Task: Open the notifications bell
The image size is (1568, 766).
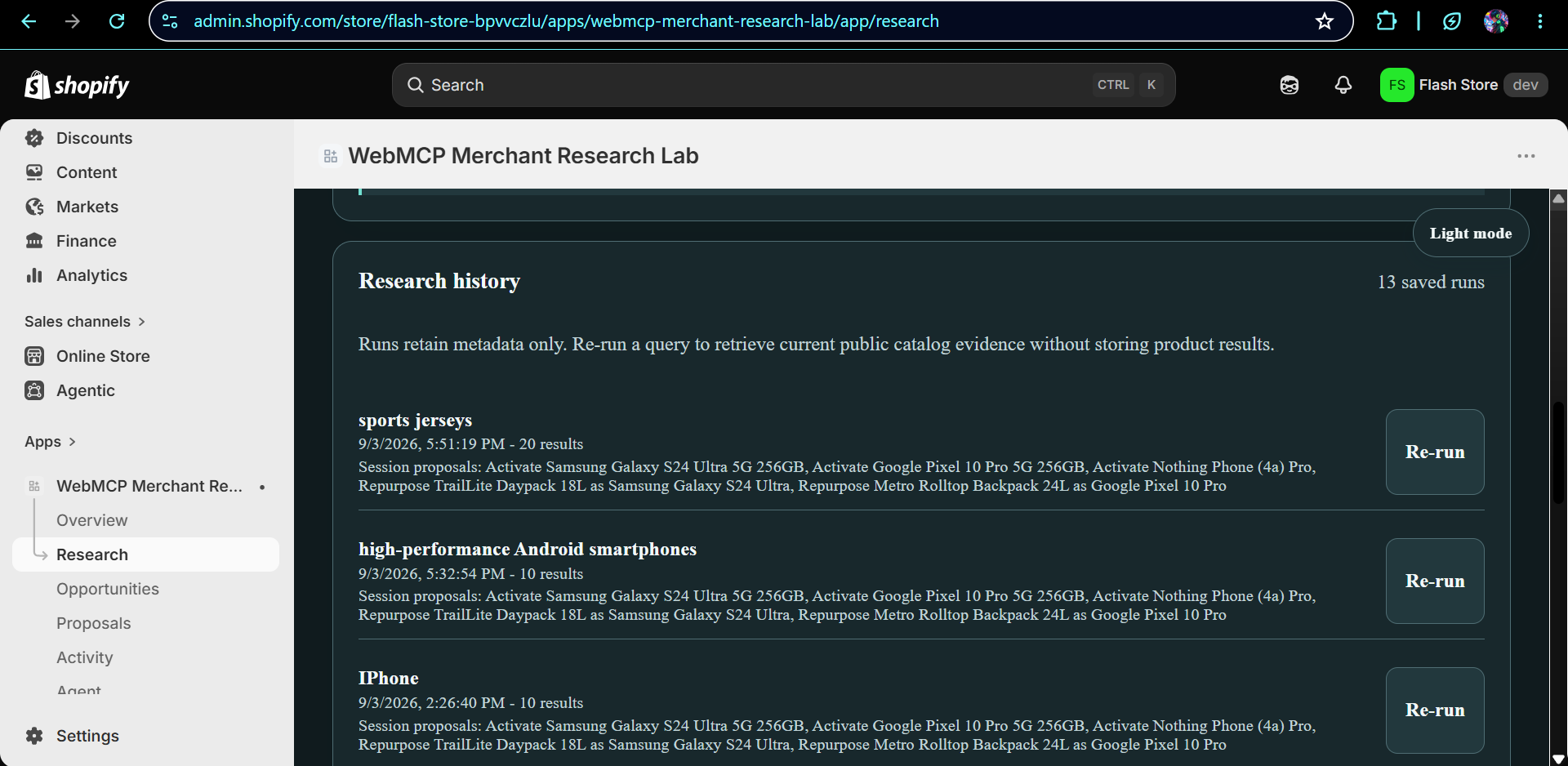Action: (x=1343, y=85)
